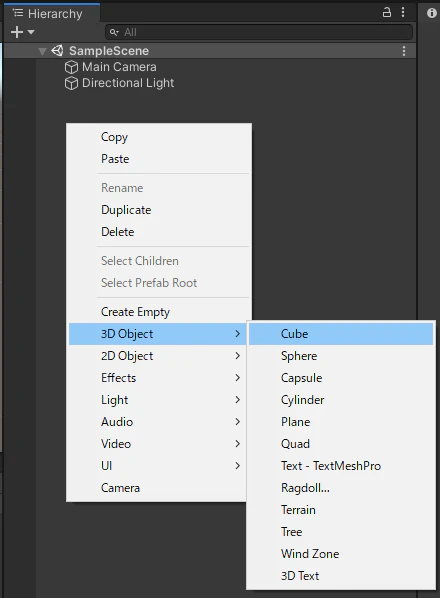This screenshot has width=440, height=598.
Task: Toggle the Hierarchy panel lock icon
Action: [x=387, y=13]
